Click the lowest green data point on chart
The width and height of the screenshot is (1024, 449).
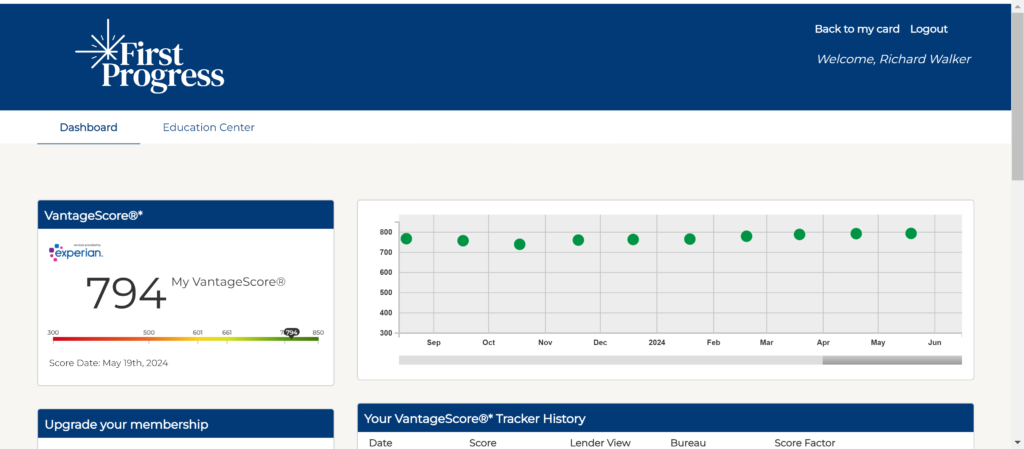(519, 244)
